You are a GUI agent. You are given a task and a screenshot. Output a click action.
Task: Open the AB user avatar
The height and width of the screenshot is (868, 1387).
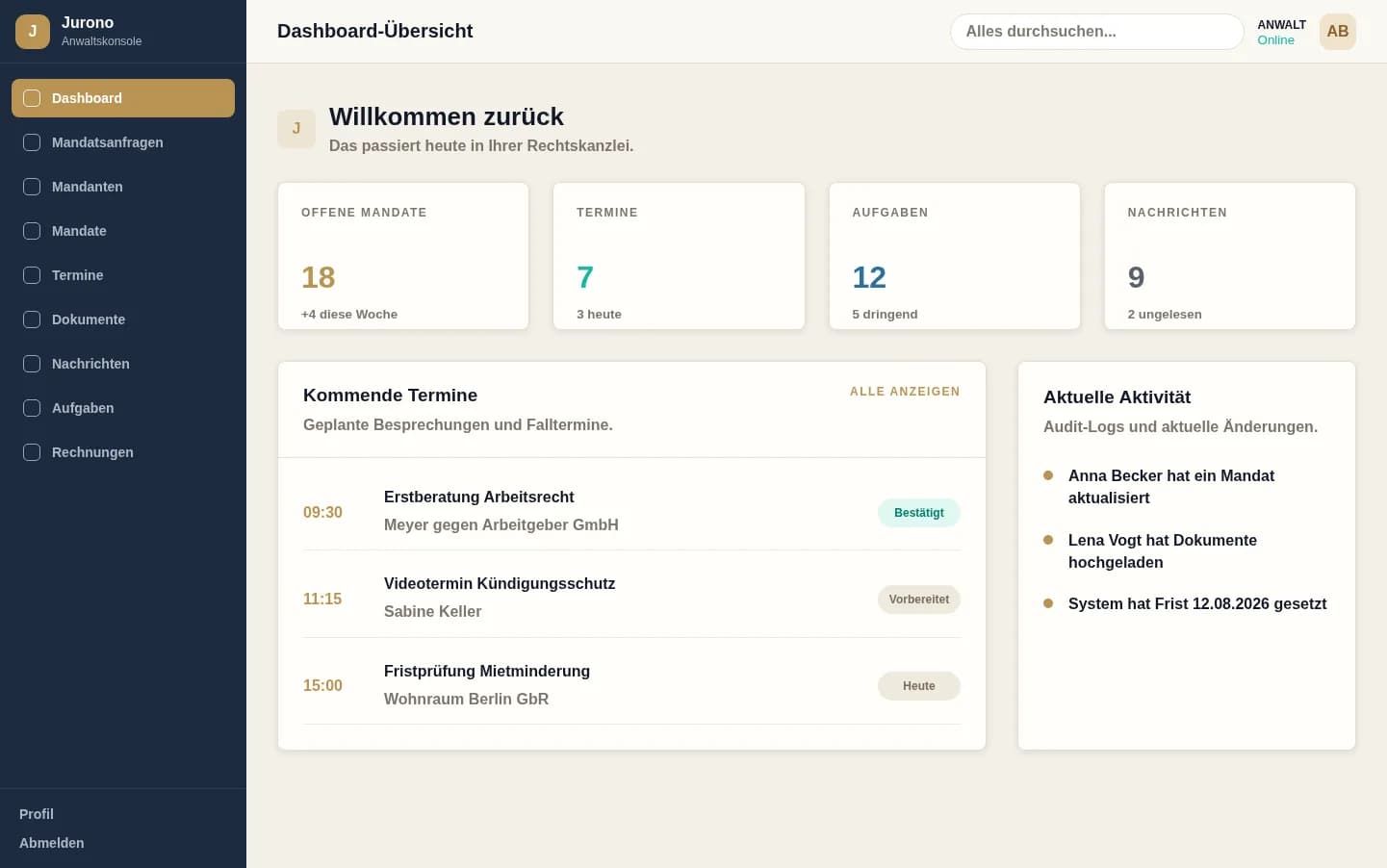pos(1338,32)
